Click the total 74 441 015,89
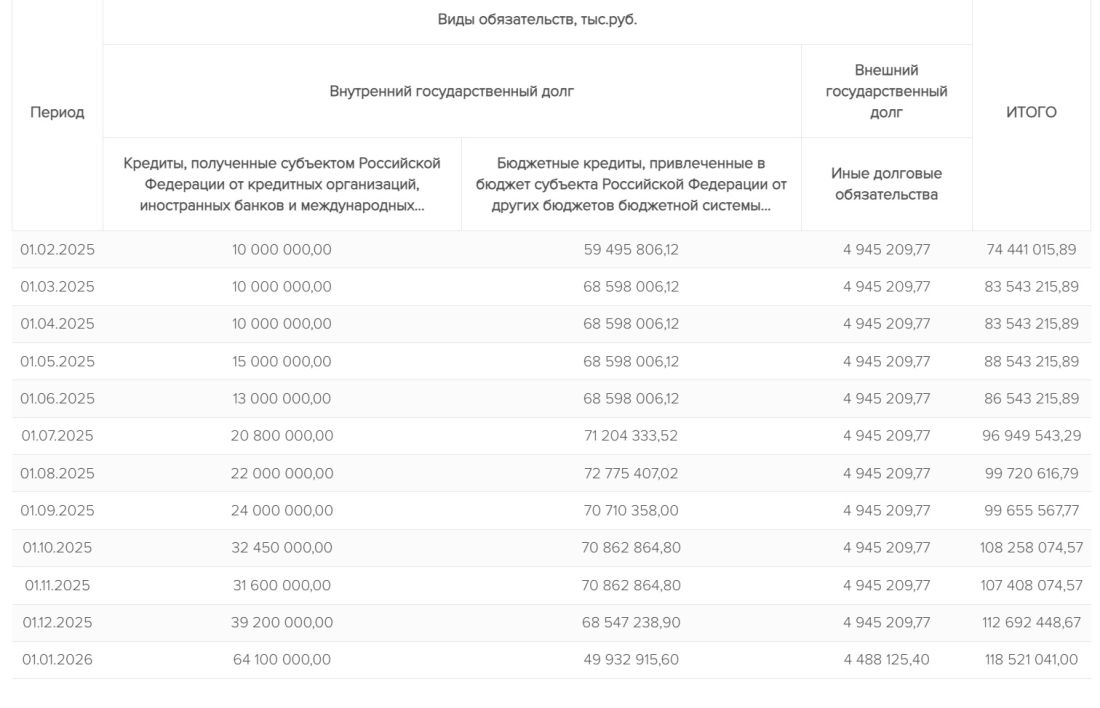The image size is (1100, 708). (1030, 249)
